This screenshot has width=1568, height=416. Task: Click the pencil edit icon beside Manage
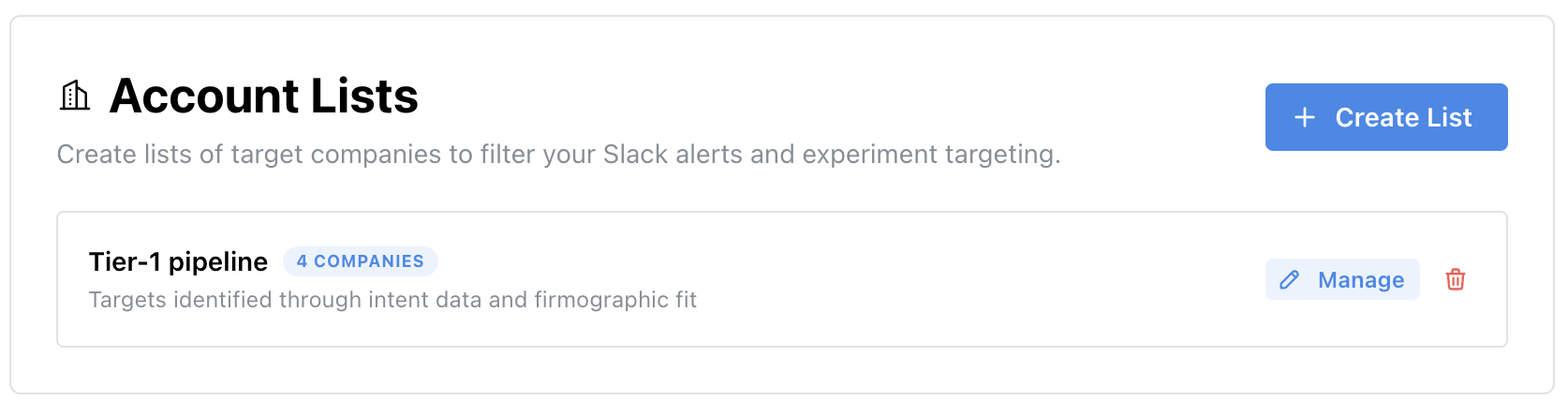1290,280
